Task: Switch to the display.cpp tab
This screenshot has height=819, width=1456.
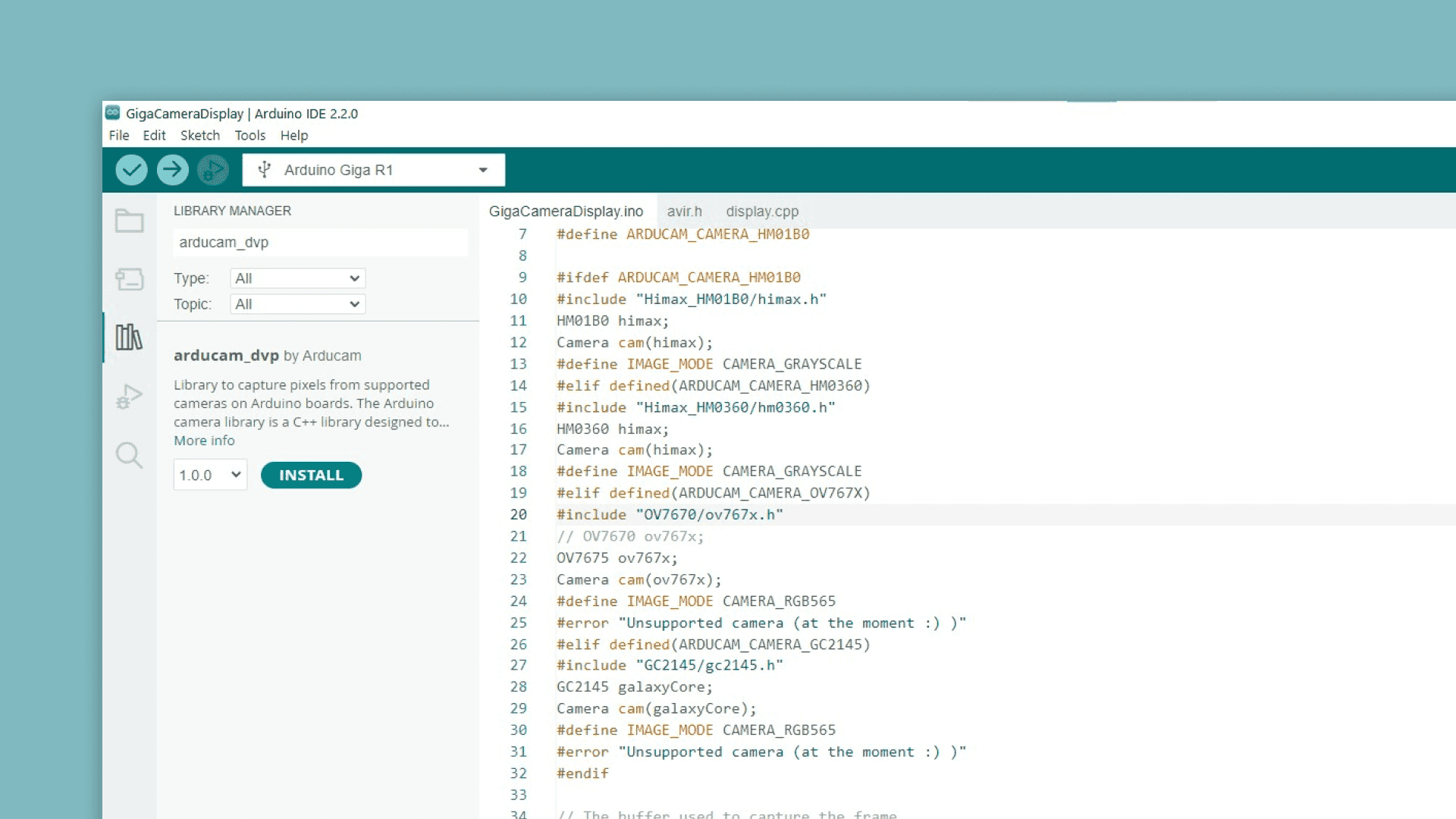Action: point(761,212)
